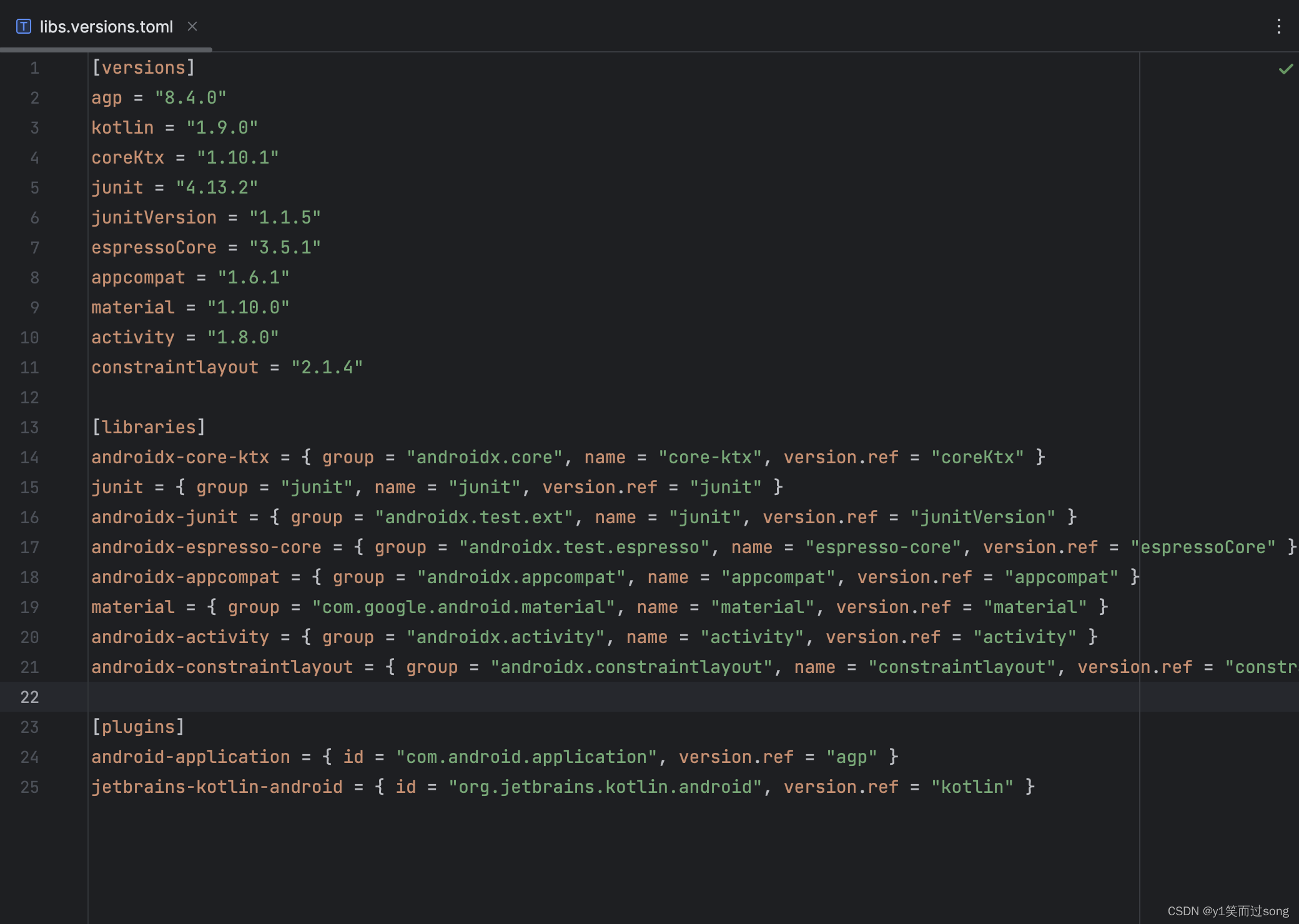Screen dimensions: 1299x924
Task: Click the constraintlayout version "2.1.4"
Action: 327,367
